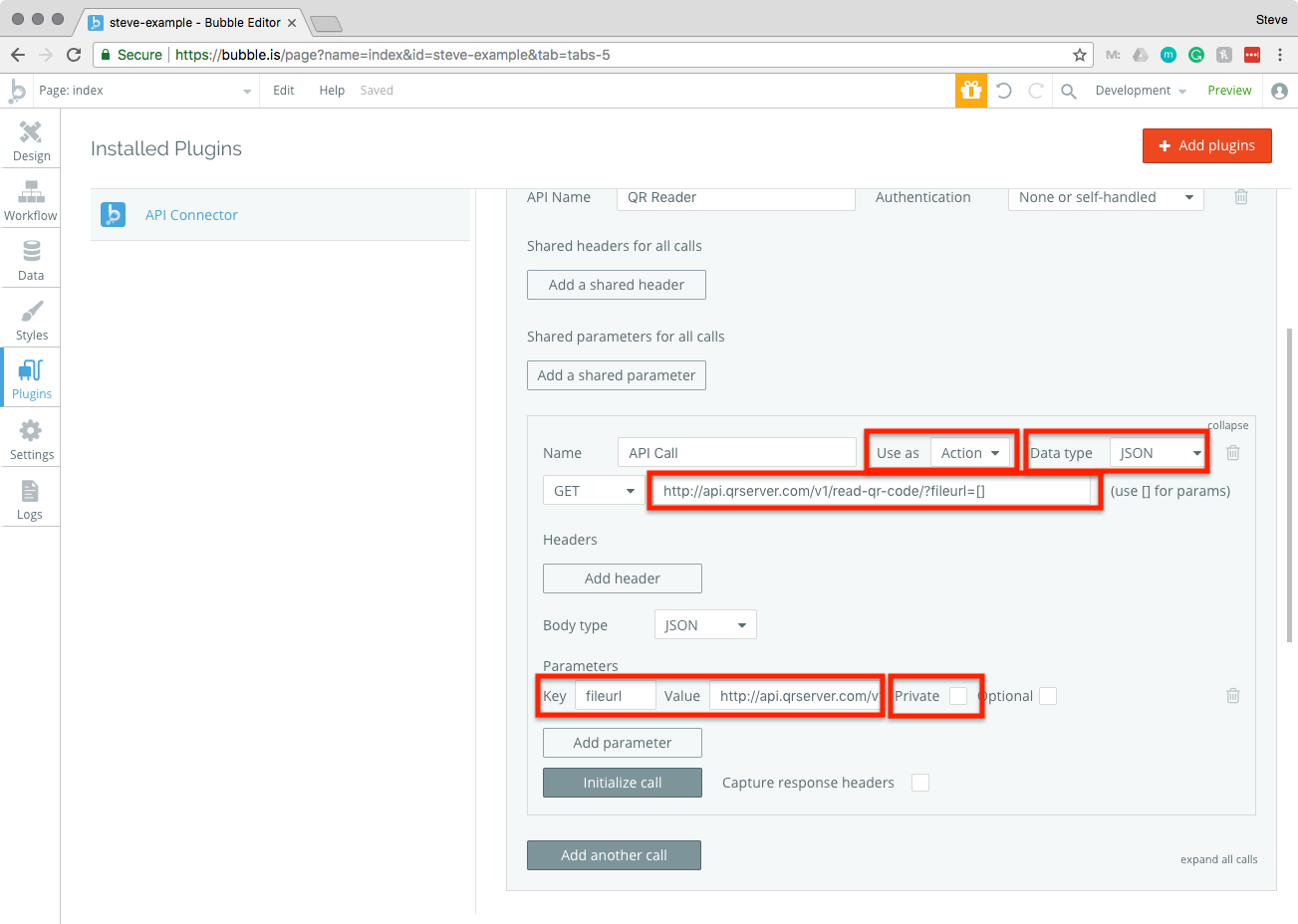The image size is (1298, 924).
Task: Open the Edit menu
Action: click(x=284, y=91)
